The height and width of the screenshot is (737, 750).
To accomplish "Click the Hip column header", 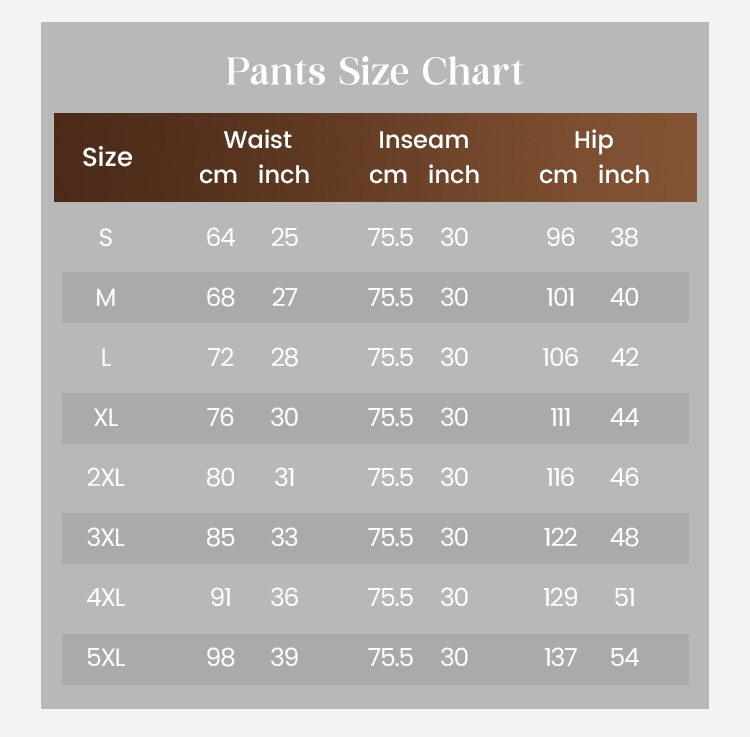I will 593,140.
